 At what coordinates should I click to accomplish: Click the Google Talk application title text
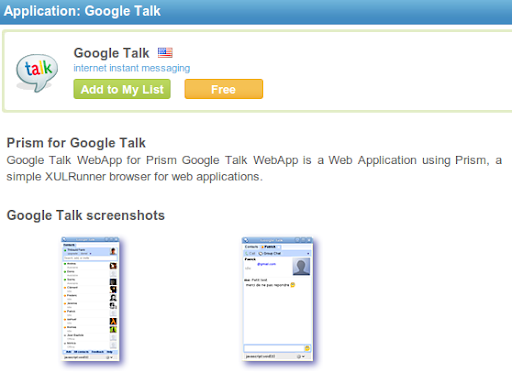pos(111,53)
